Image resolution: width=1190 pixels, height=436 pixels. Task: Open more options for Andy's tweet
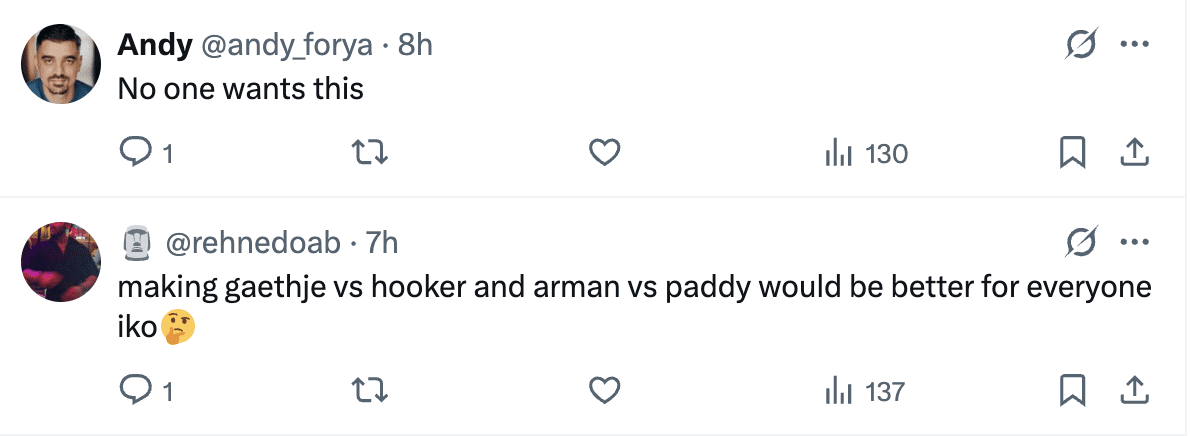tap(1133, 45)
